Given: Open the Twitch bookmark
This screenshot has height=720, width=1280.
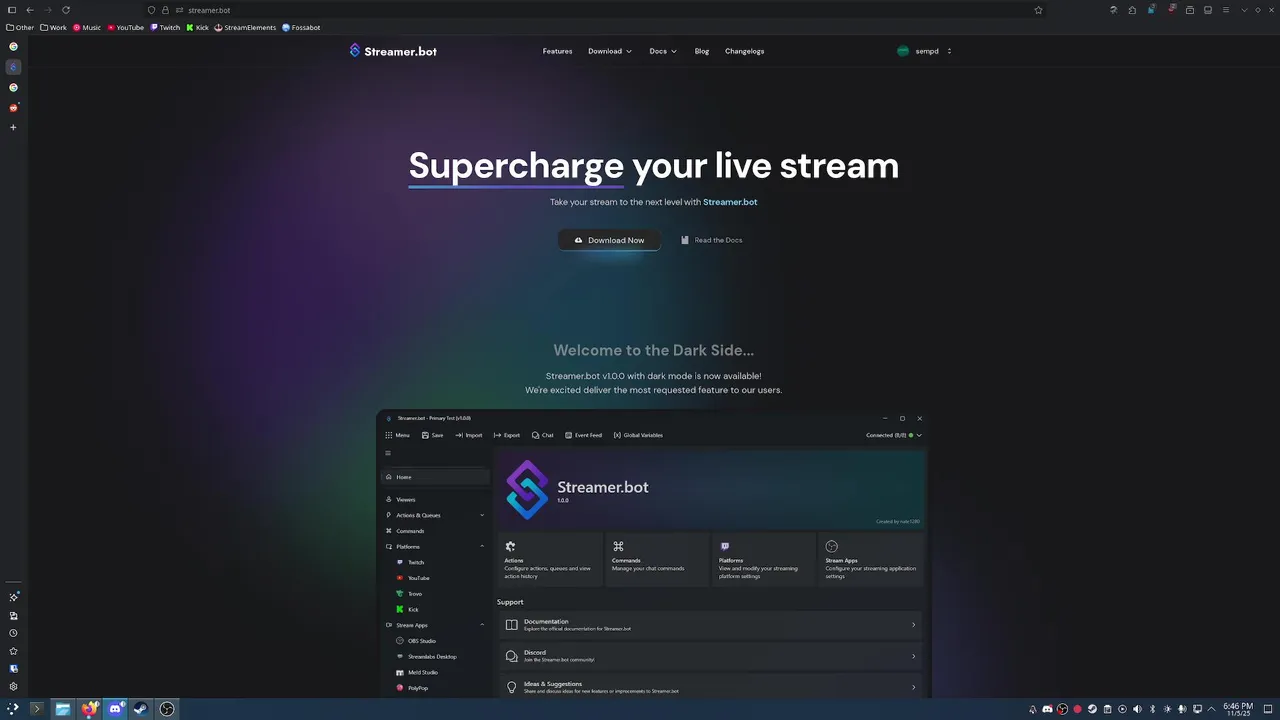Looking at the screenshot, I should (165, 28).
